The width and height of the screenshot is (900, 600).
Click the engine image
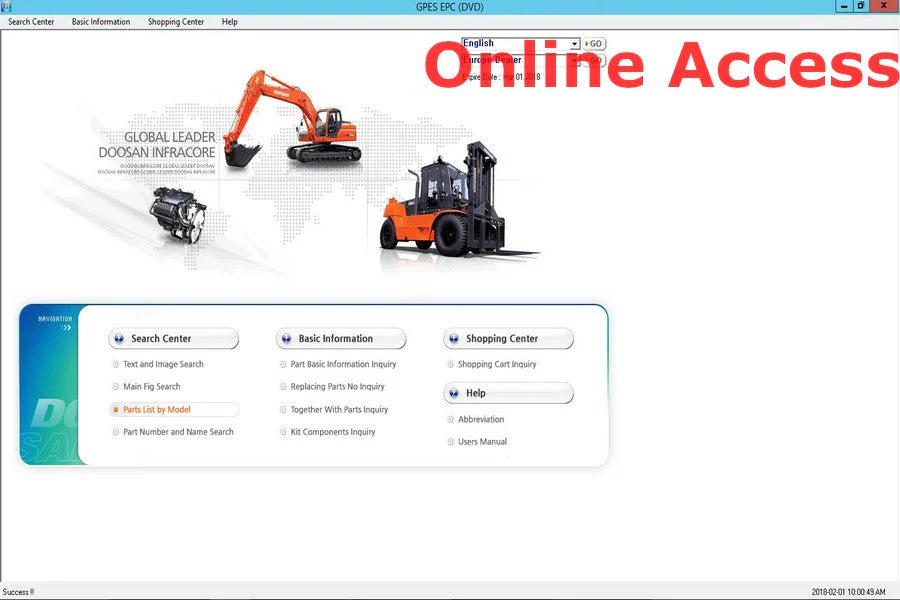[x=178, y=213]
